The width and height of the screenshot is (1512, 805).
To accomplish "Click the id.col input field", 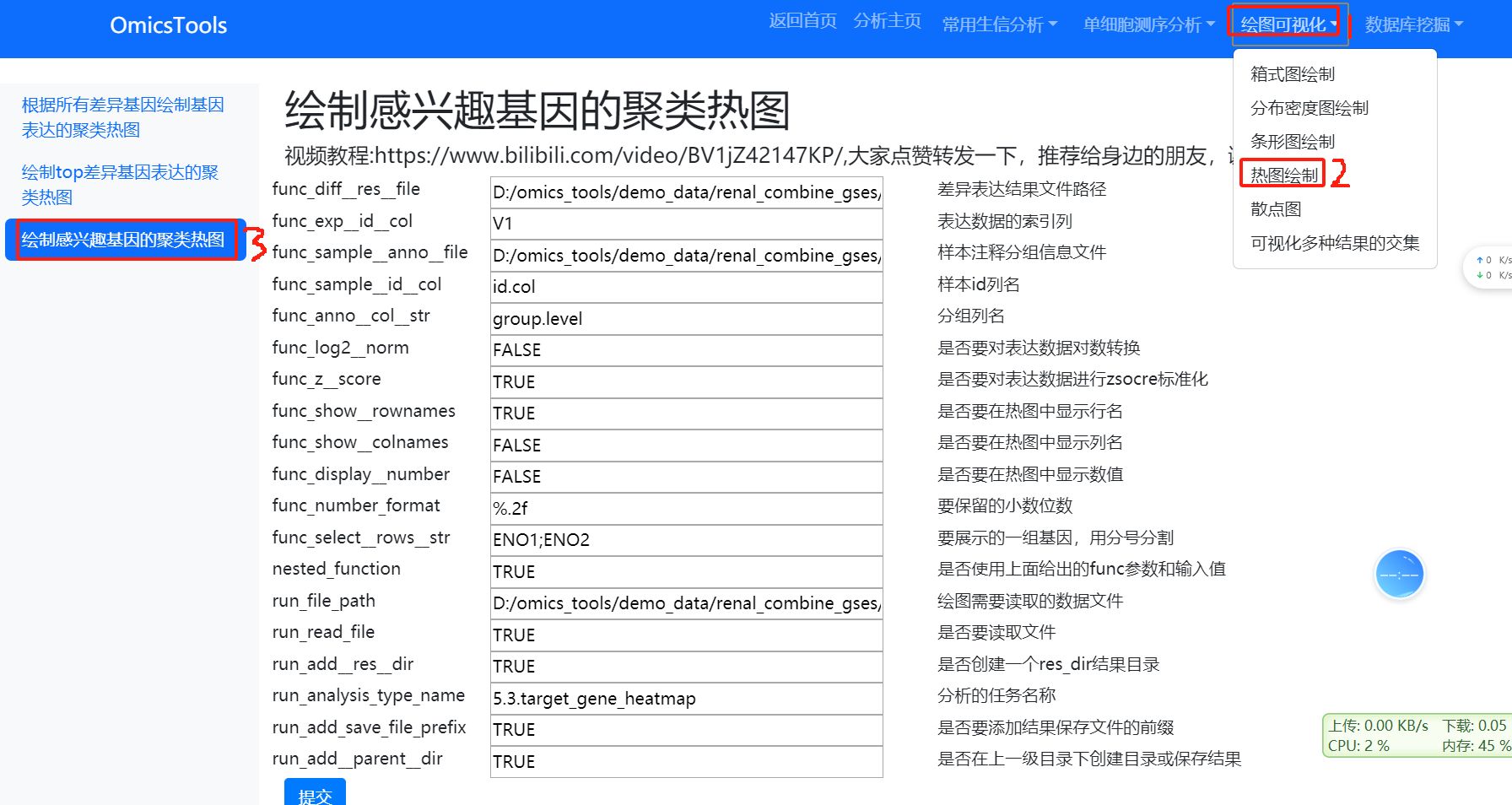I will tap(687, 287).
